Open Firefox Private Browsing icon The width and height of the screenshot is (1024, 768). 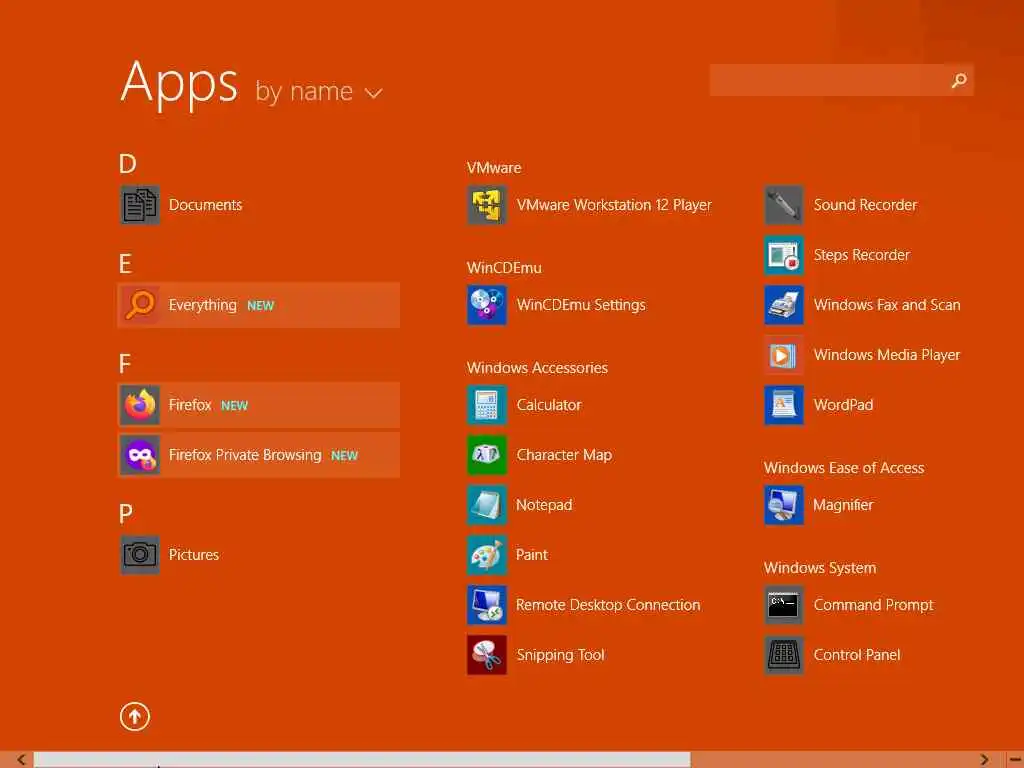coord(140,455)
